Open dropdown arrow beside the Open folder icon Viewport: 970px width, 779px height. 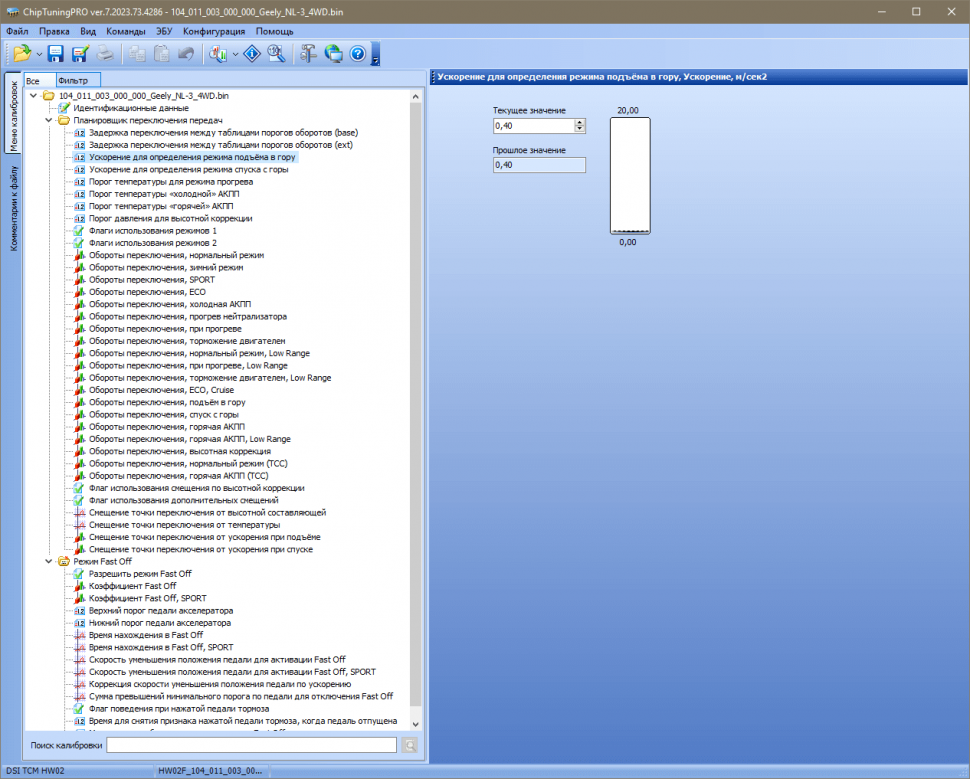(x=39, y=54)
